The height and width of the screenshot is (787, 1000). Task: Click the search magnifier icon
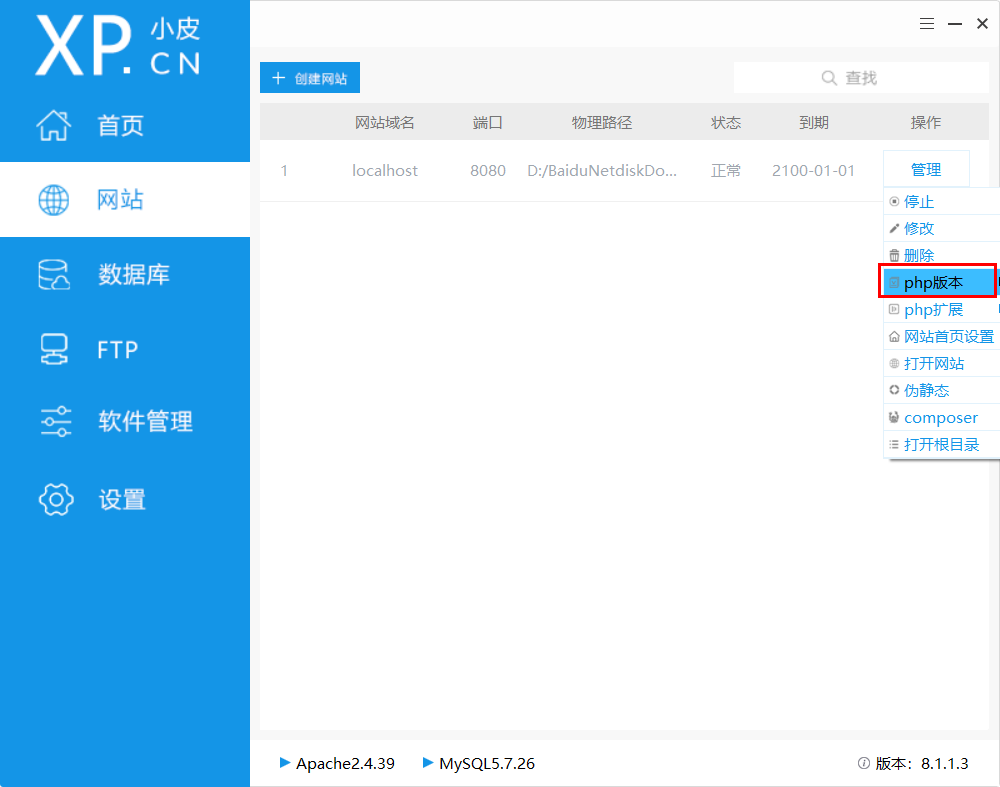point(828,78)
